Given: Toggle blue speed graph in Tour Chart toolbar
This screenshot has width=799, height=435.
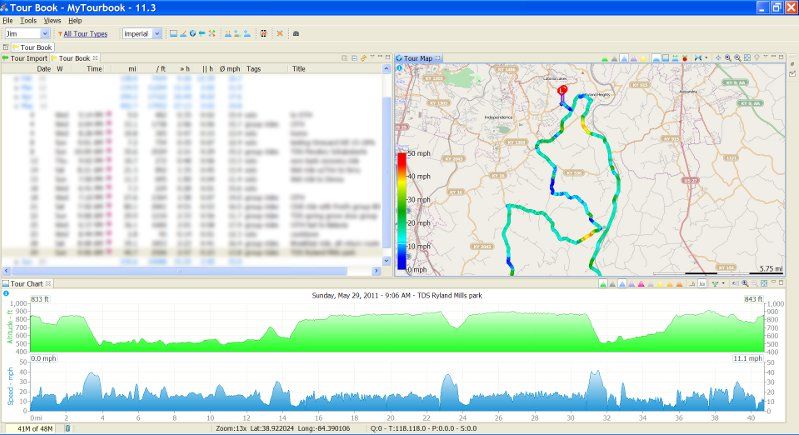Looking at the screenshot, I should click(x=622, y=284).
